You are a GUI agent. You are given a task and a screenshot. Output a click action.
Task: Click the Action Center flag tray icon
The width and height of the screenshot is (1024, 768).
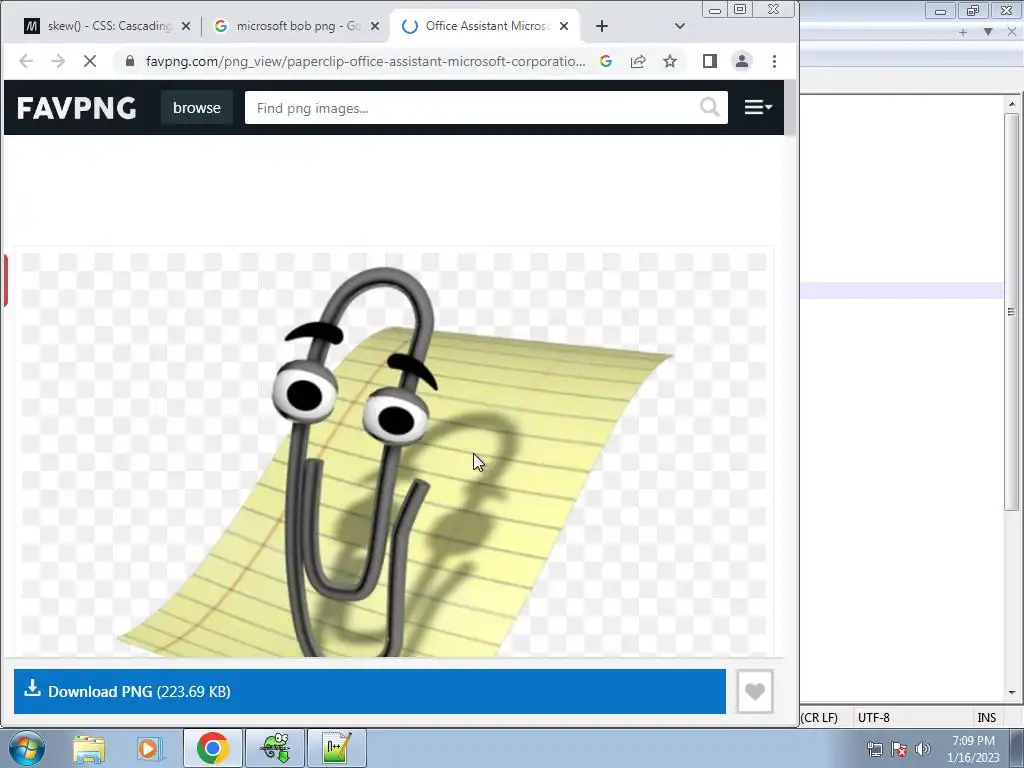coord(899,749)
